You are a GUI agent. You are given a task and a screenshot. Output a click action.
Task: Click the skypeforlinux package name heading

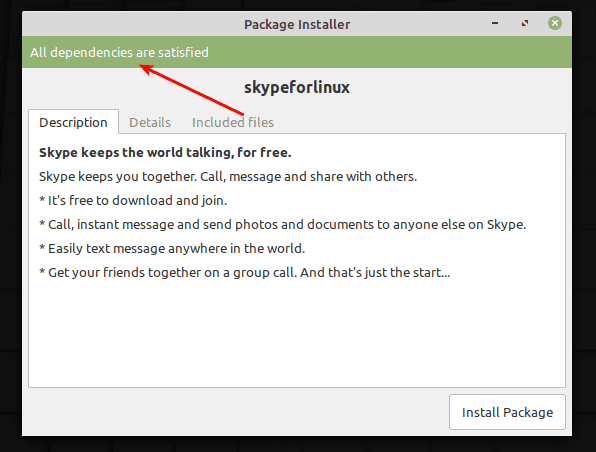pos(297,87)
